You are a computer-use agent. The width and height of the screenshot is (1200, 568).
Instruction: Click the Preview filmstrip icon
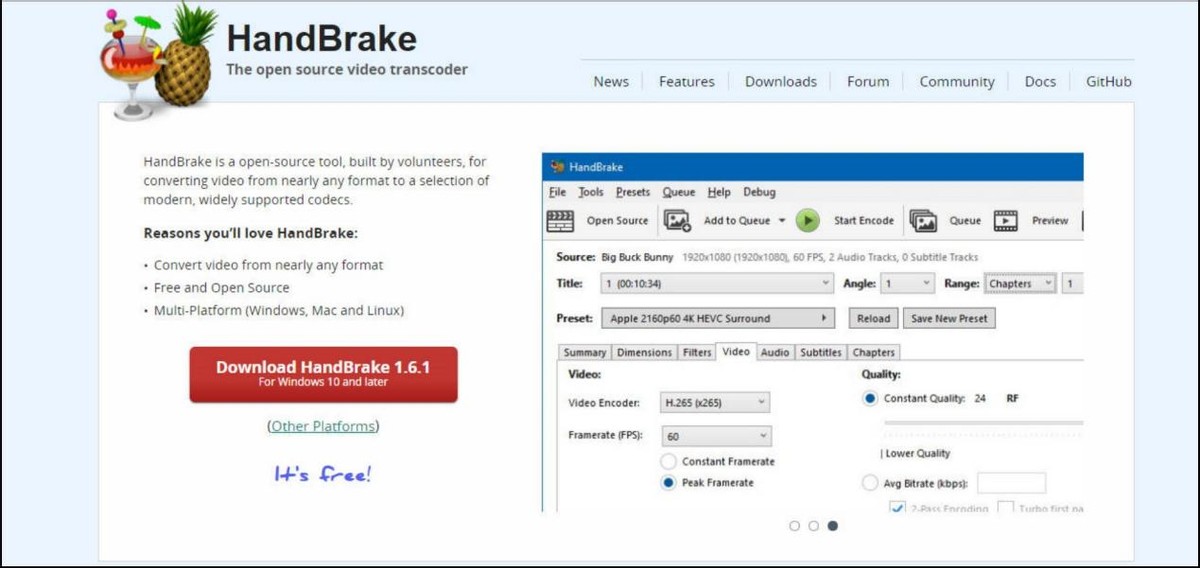(x=1005, y=220)
